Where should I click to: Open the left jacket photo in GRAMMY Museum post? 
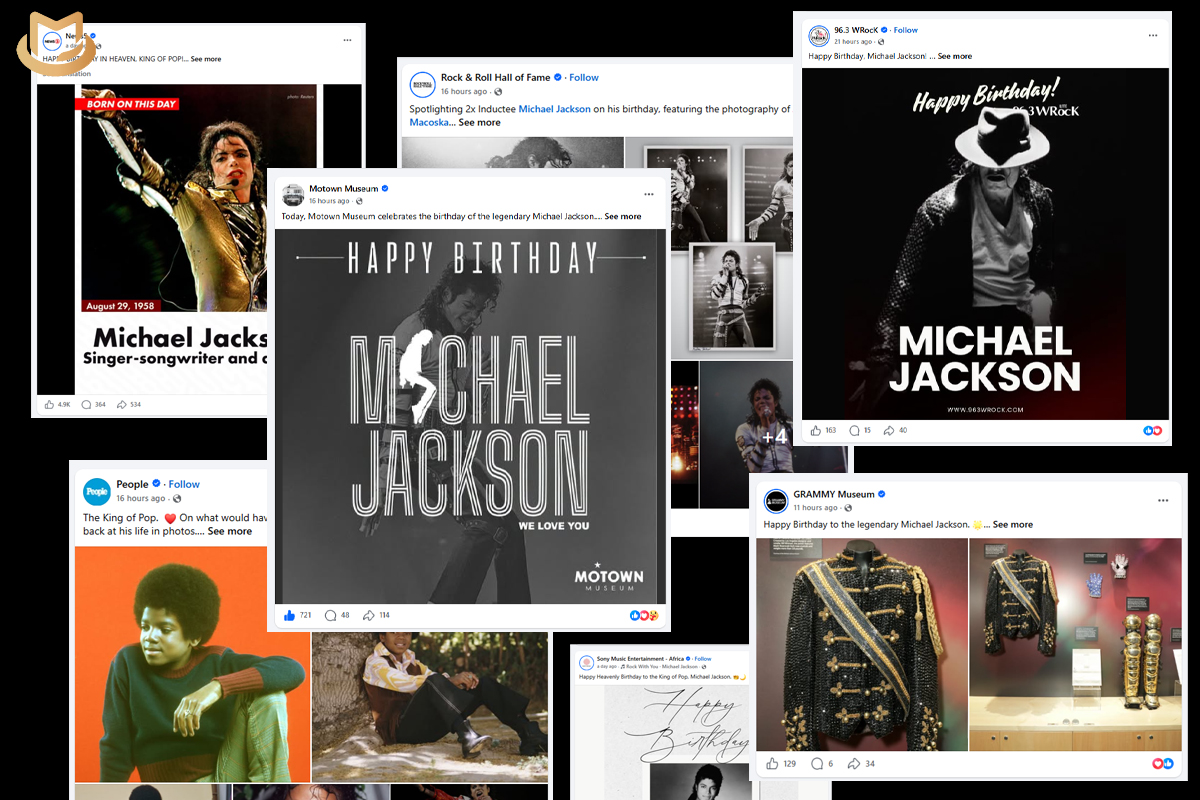(x=862, y=645)
